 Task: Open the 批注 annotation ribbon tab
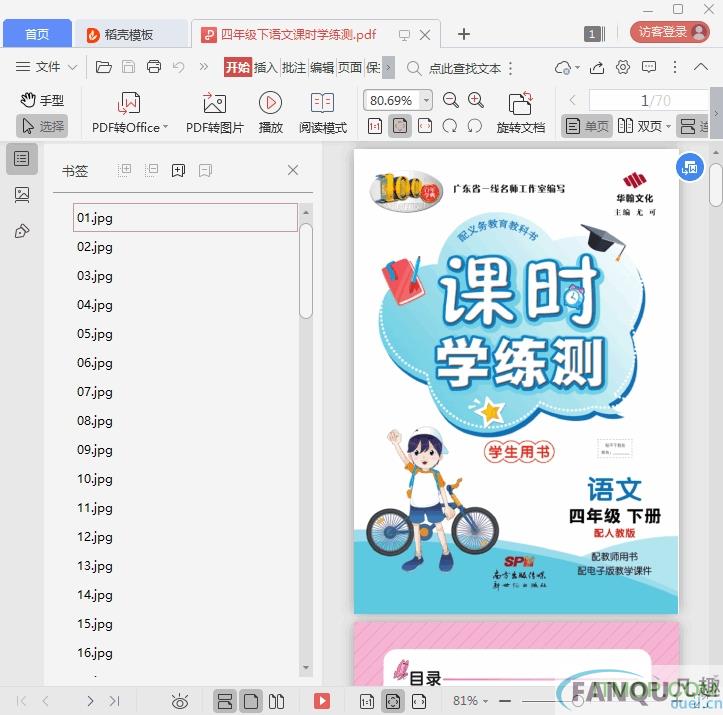click(294, 68)
